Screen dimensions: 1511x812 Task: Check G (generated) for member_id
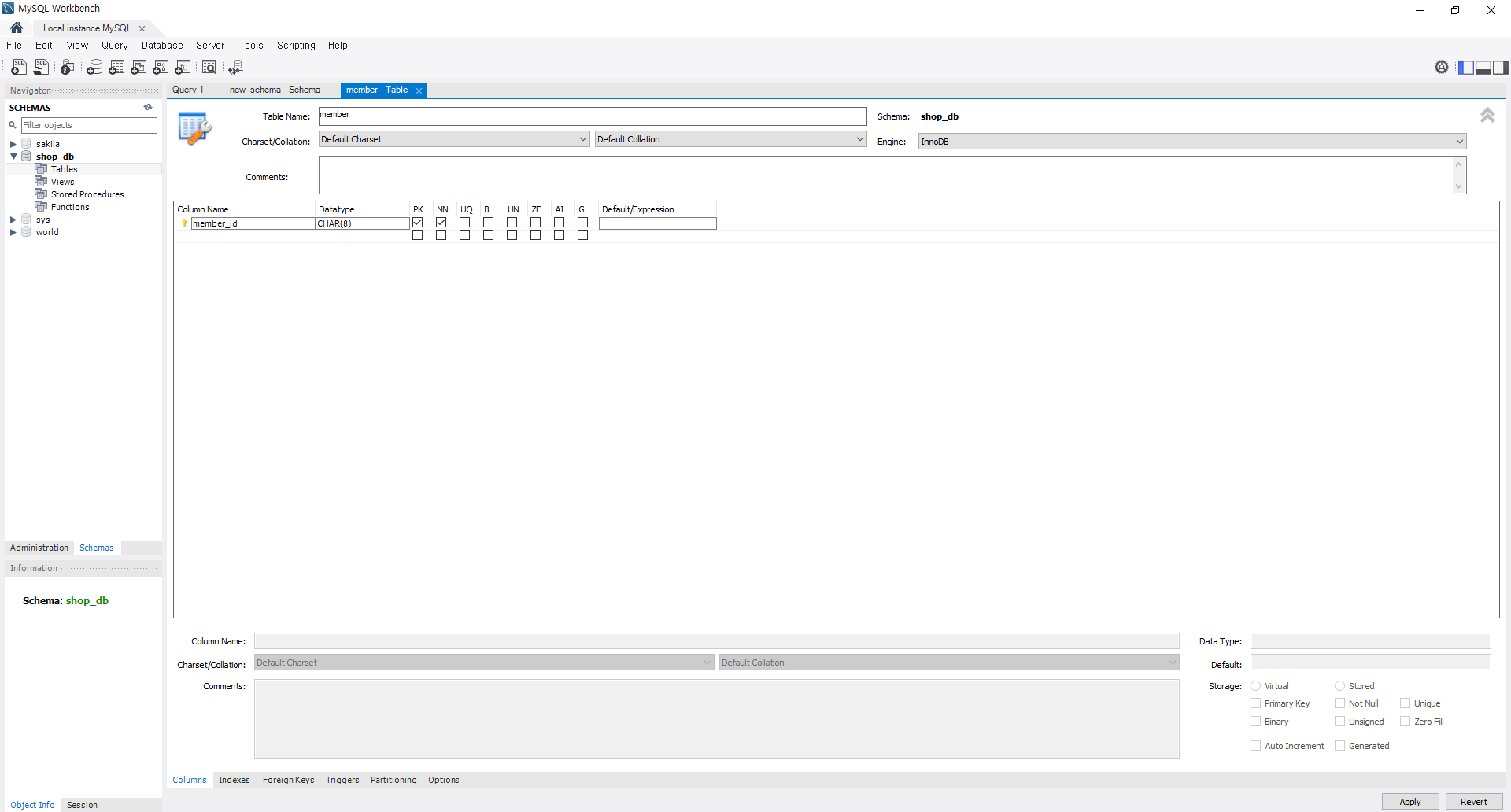583,223
